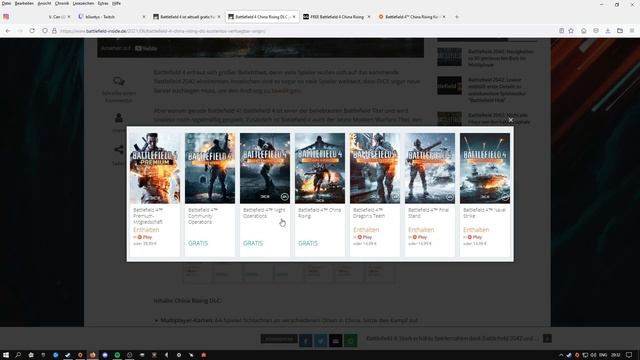The height and width of the screenshot is (360, 640).
Task: Open the Windows notification center
Action: point(629,355)
